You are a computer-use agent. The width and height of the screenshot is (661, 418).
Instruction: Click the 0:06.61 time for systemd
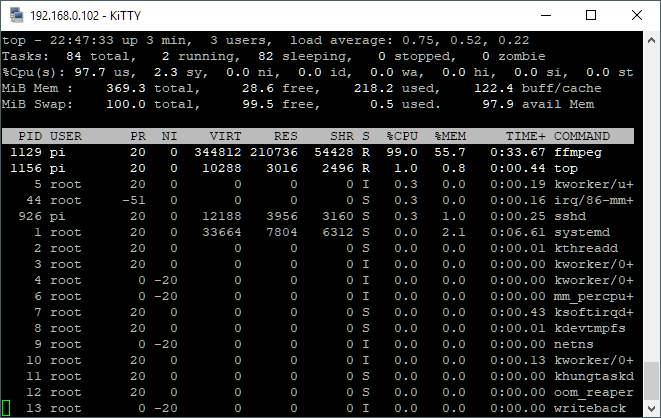518,232
